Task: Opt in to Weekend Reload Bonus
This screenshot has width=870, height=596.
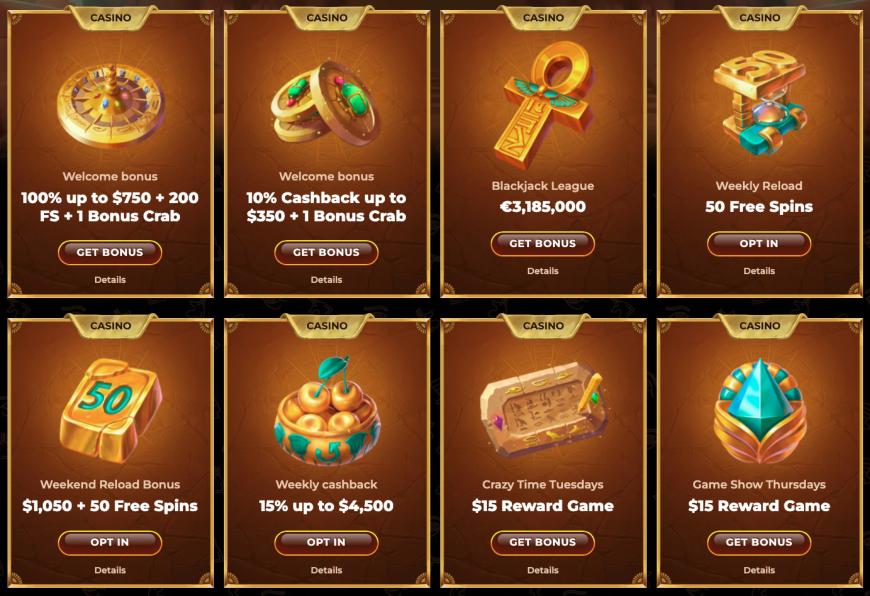Action: [110, 543]
